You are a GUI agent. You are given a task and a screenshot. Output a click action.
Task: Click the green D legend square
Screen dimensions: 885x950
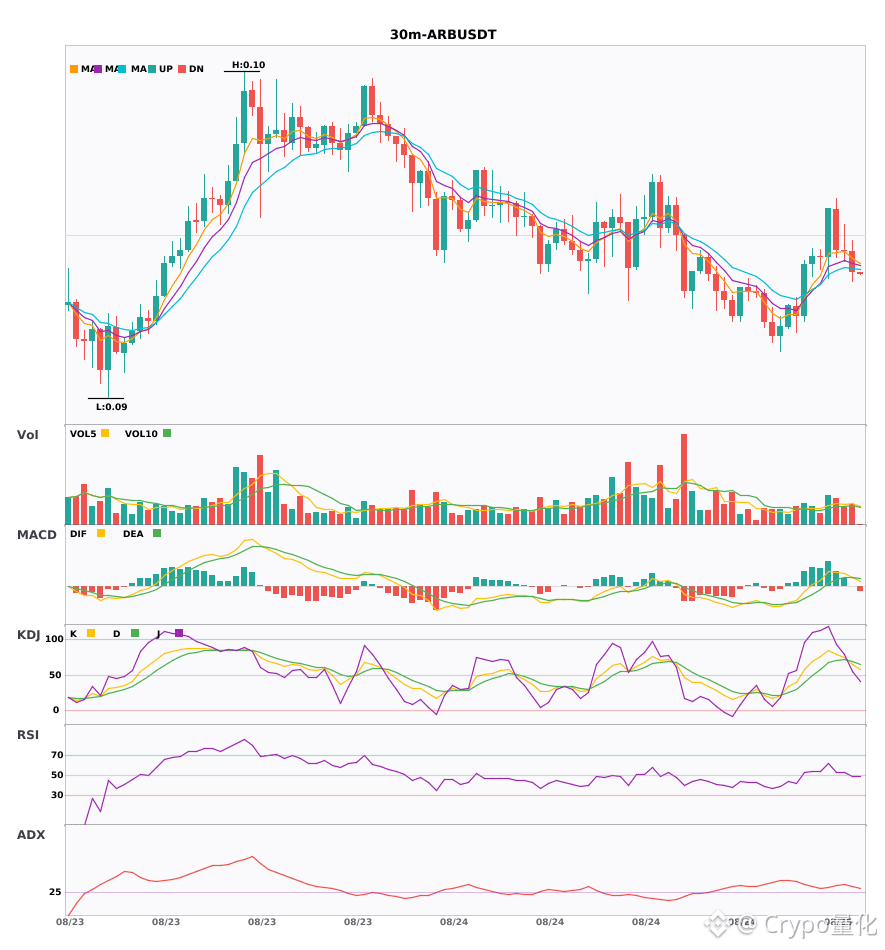pyautogui.click(x=135, y=633)
